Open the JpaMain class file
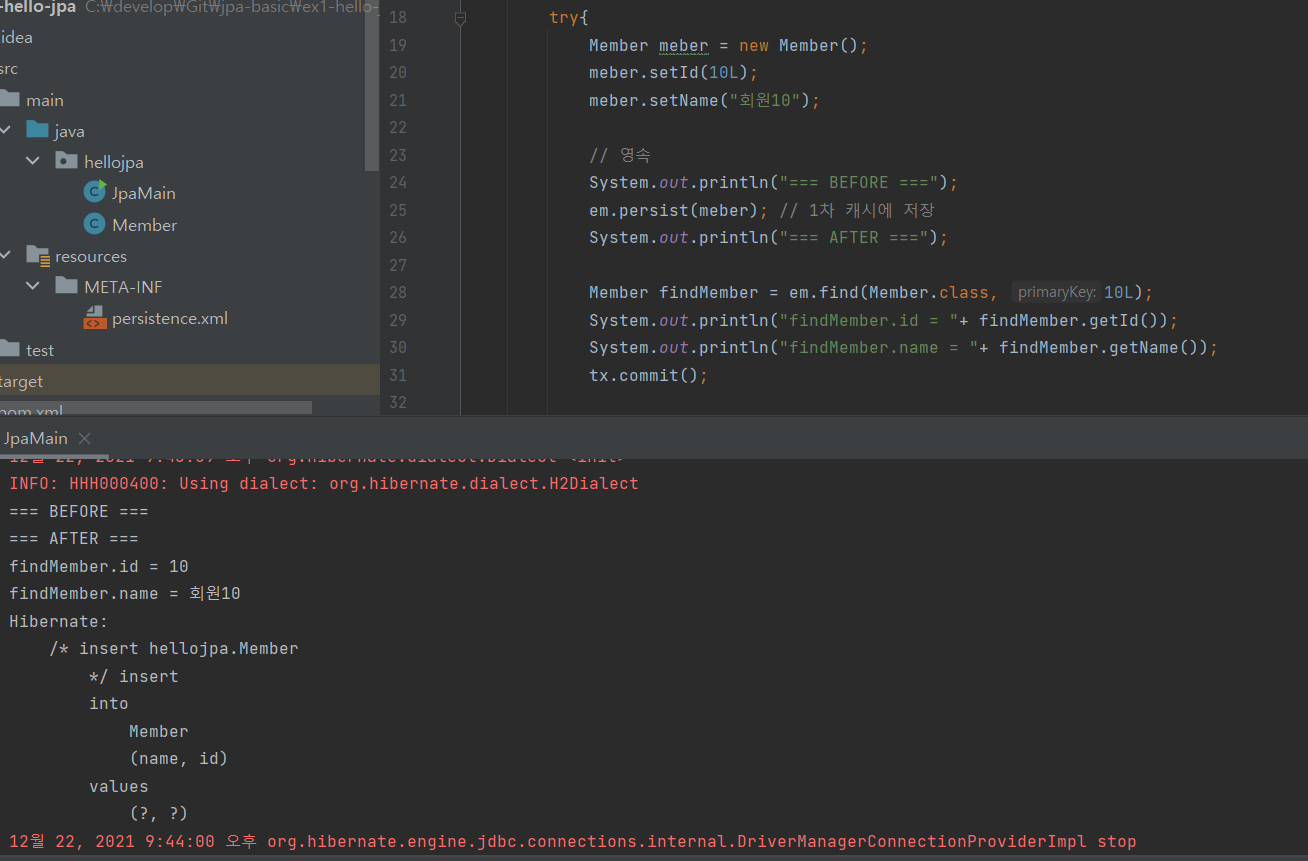Viewport: 1308px width, 861px height. [x=143, y=193]
